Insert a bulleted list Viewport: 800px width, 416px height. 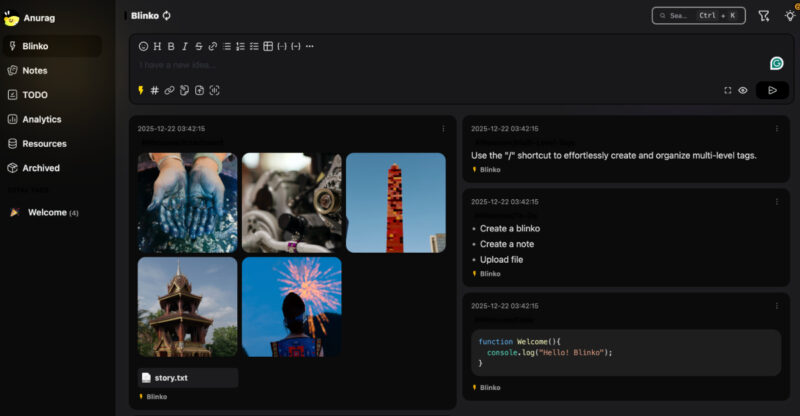point(227,46)
